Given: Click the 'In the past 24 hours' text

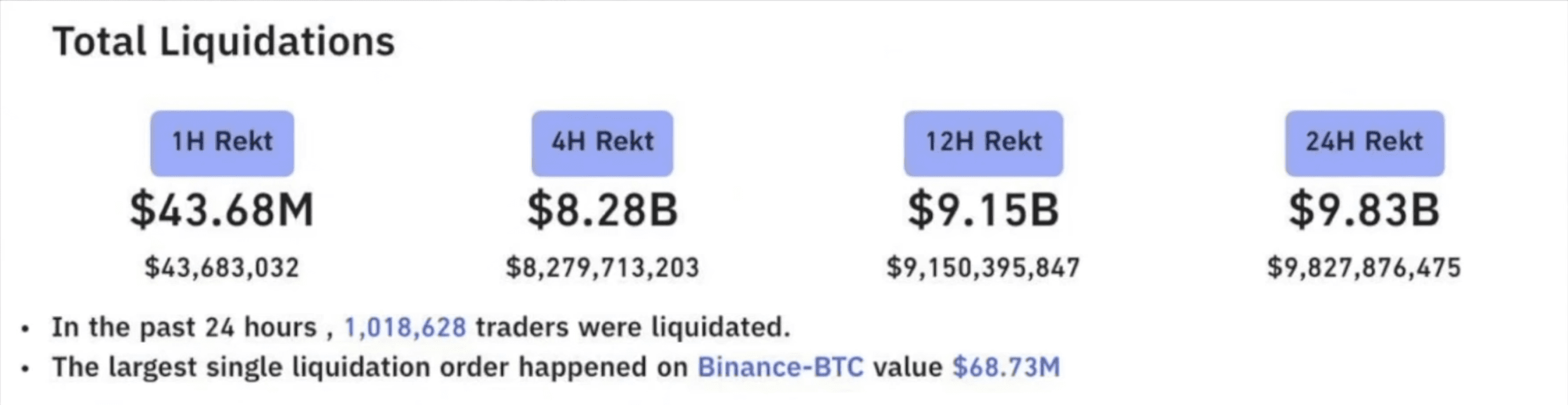Looking at the screenshot, I should 184,328.
